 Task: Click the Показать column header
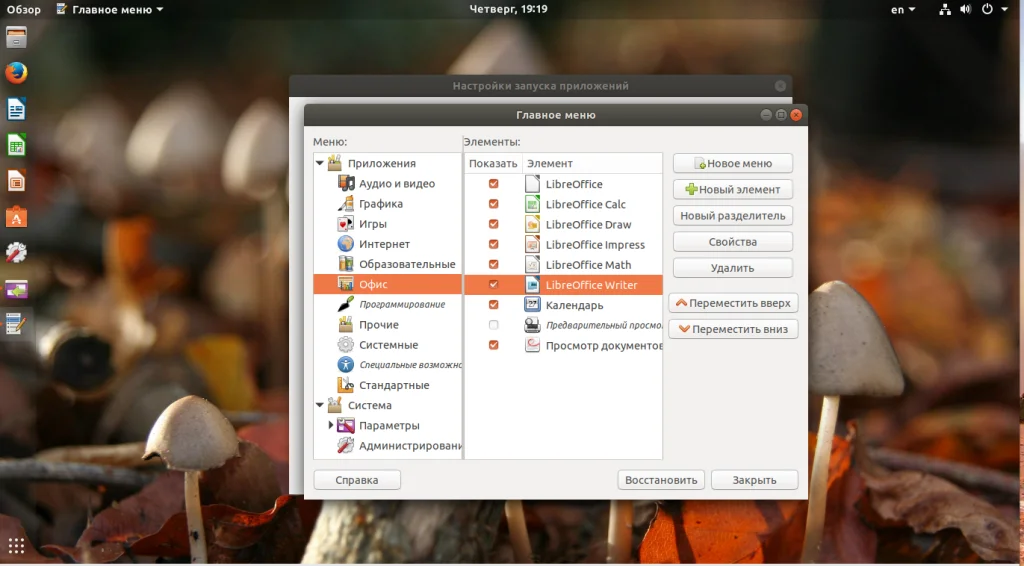(x=493, y=163)
